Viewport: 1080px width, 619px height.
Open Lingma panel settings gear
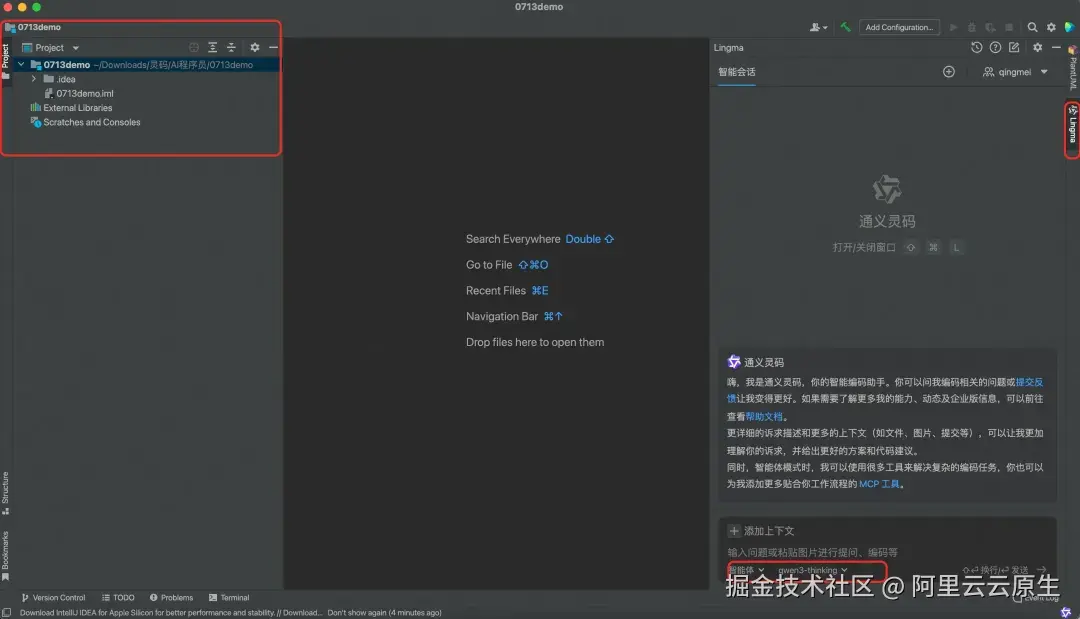(1037, 48)
